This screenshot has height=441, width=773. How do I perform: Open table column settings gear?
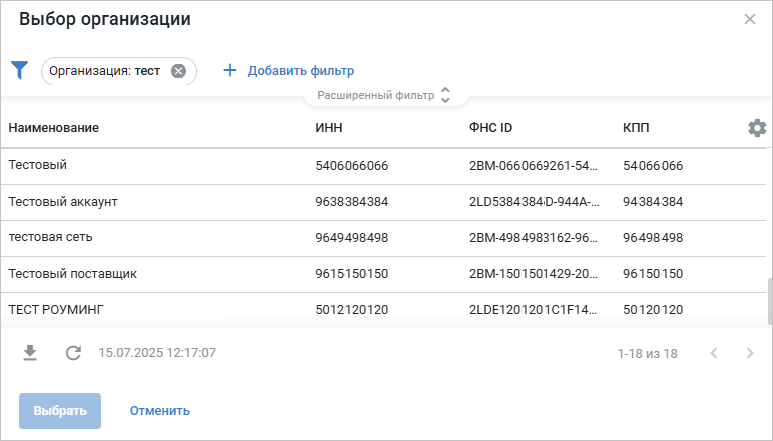(x=757, y=128)
